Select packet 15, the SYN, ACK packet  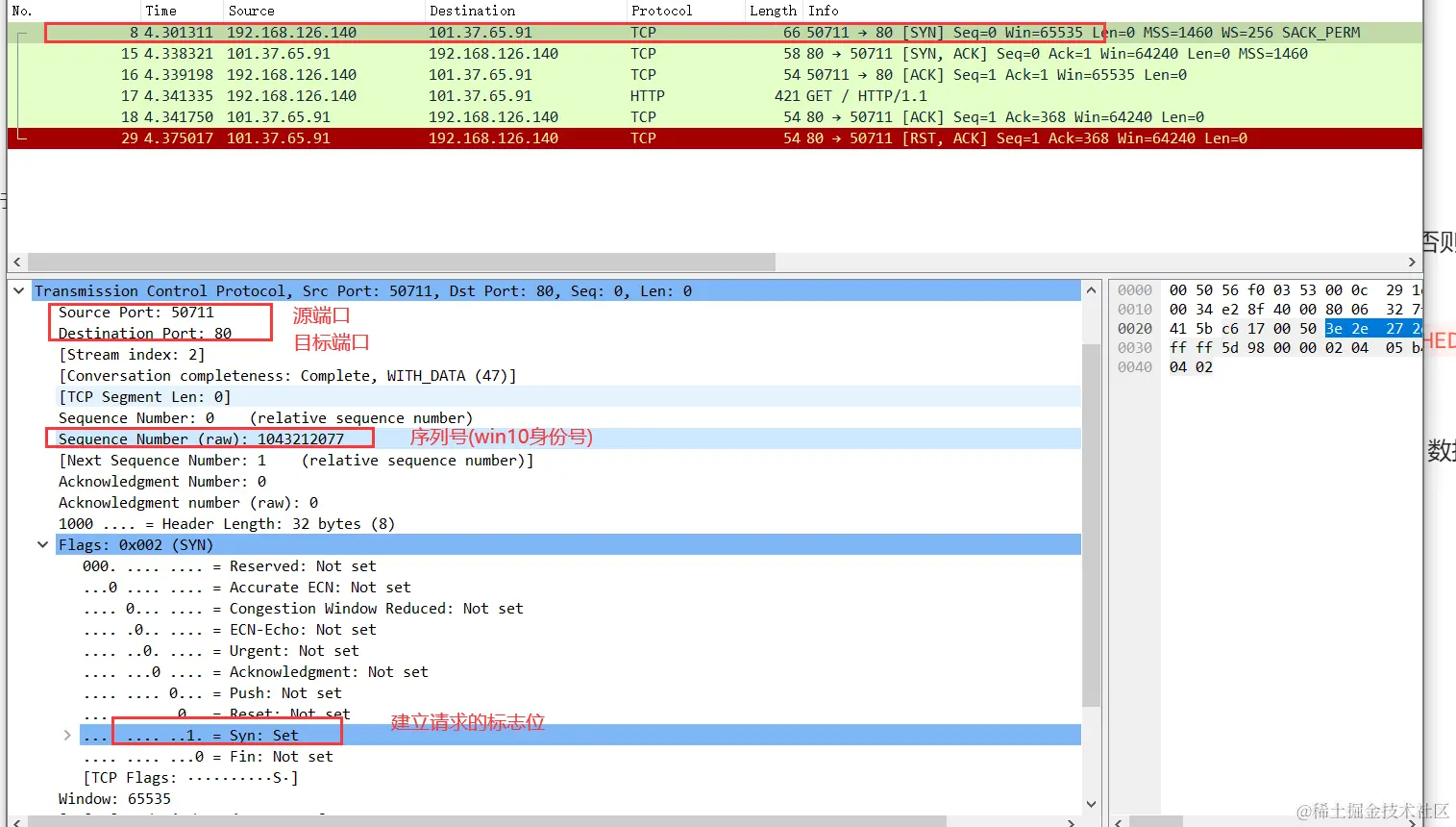(715, 53)
